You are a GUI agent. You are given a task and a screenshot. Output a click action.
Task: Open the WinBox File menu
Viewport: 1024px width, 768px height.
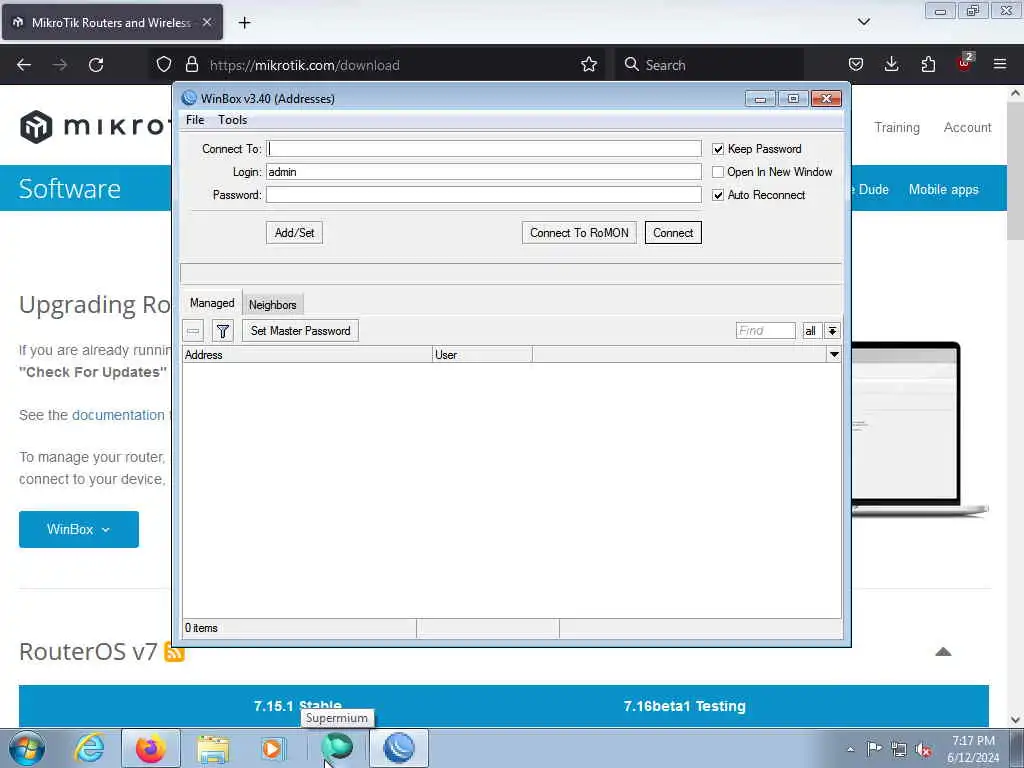(x=195, y=120)
